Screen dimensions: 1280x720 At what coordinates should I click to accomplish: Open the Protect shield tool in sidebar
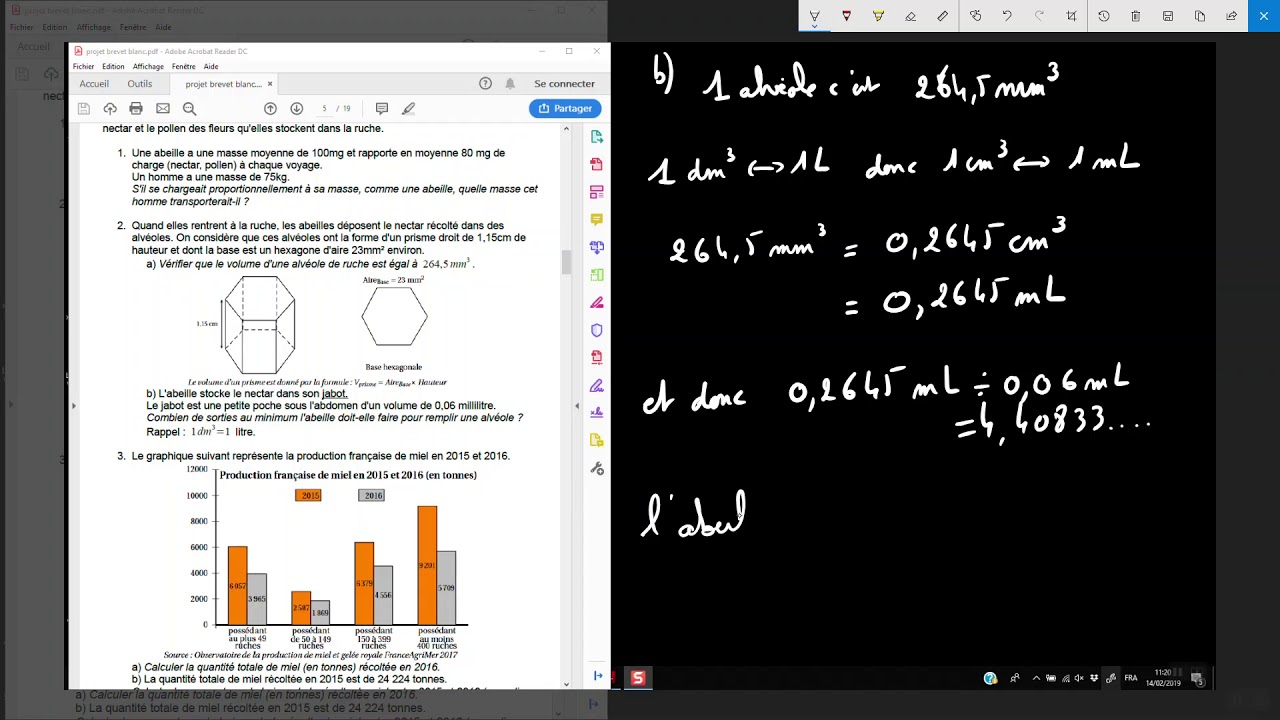(597, 330)
